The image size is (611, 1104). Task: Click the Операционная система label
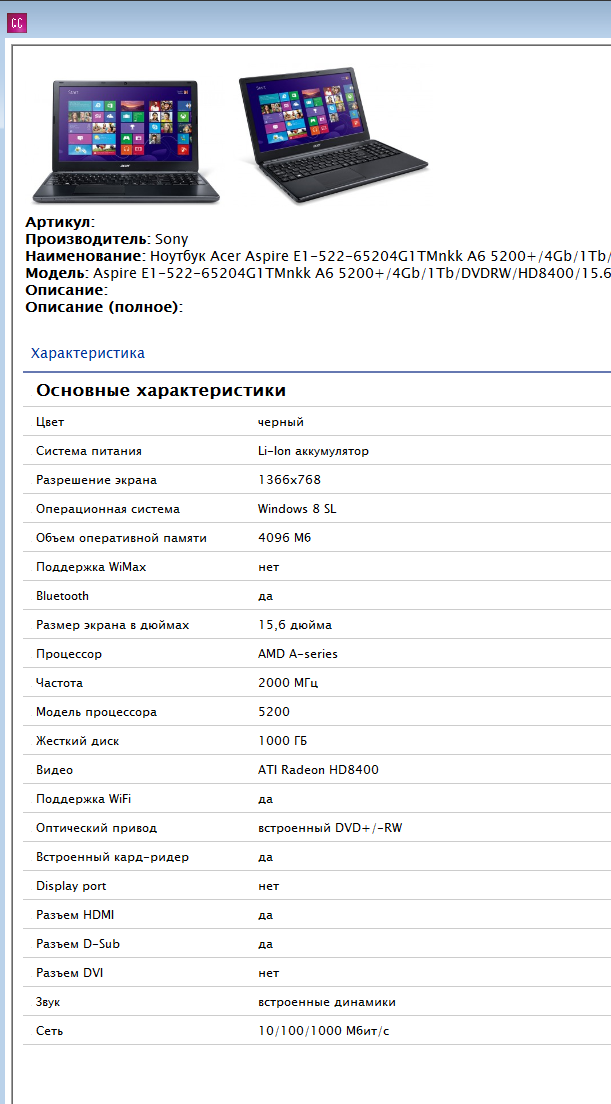(x=108, y=509)
